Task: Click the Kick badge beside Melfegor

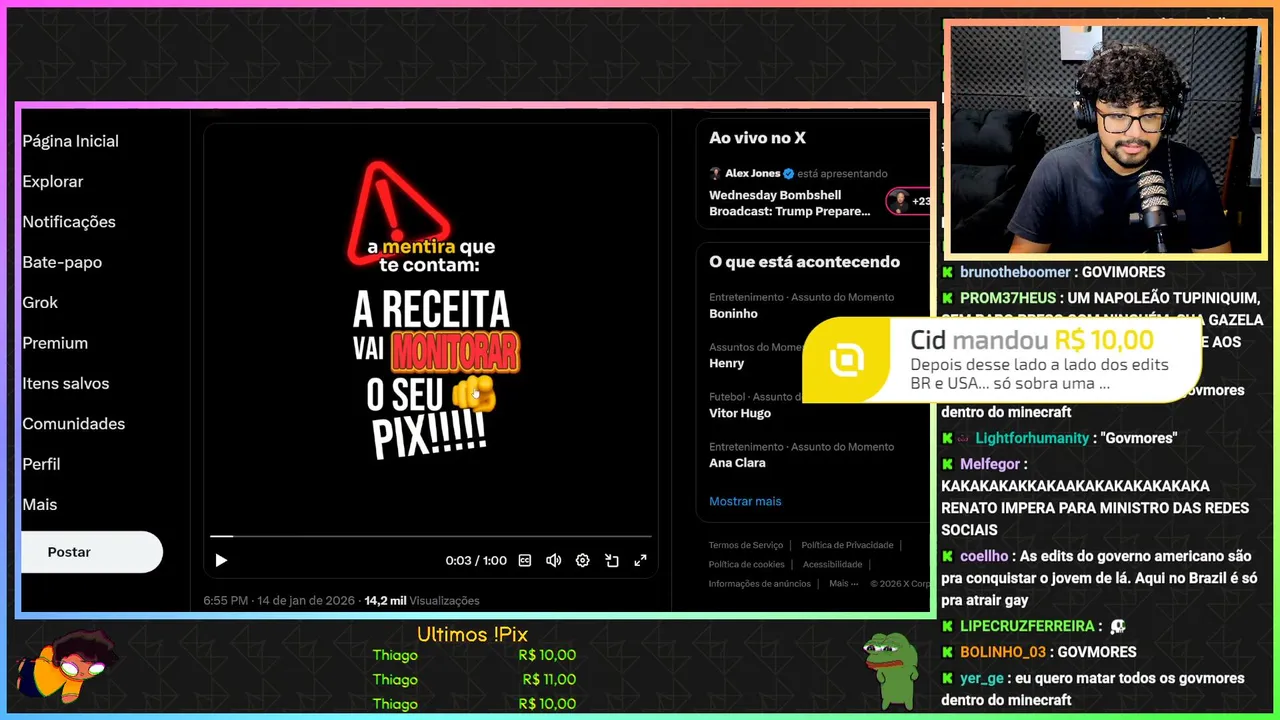Action: (947, 464)
